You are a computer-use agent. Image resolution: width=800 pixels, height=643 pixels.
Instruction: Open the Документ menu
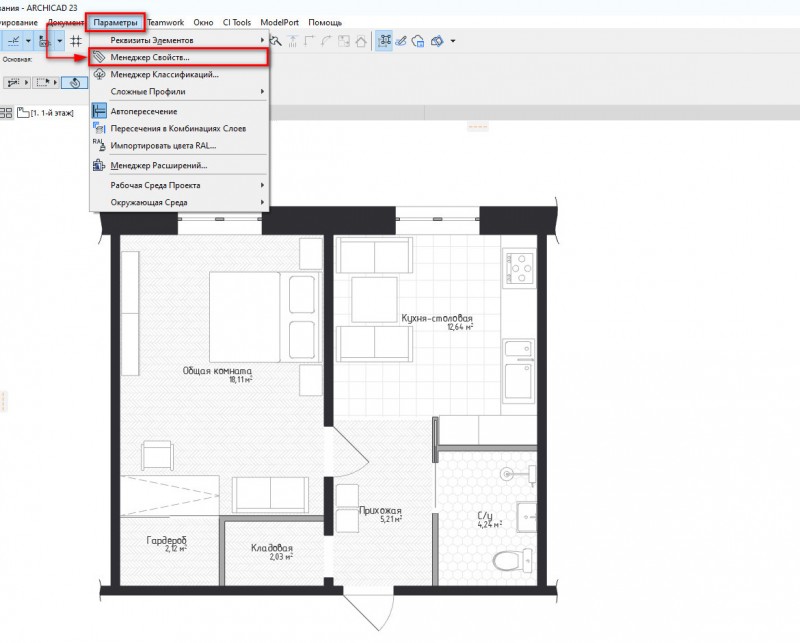[65, 22]
